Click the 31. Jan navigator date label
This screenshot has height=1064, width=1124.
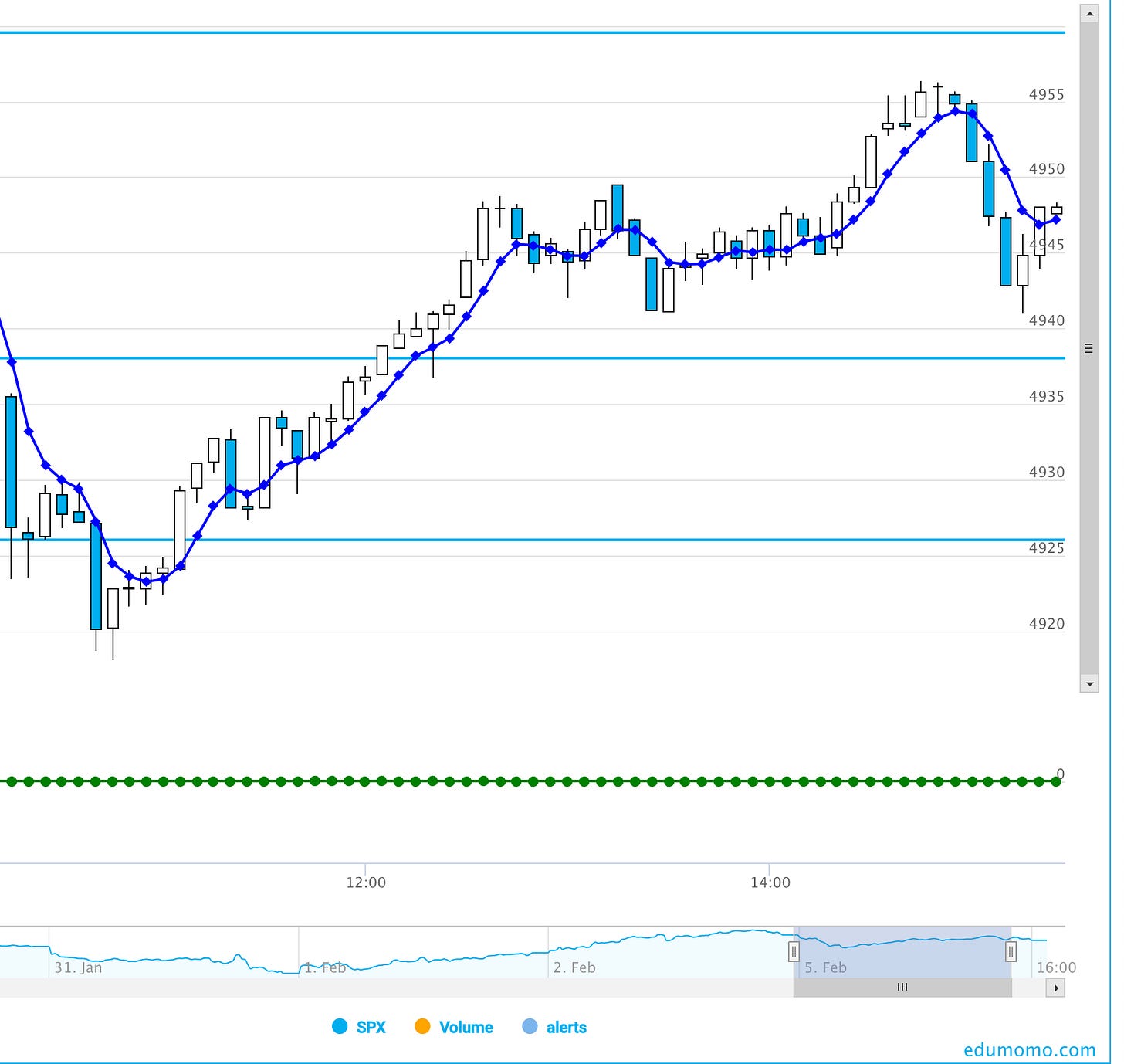coord(78,967)
